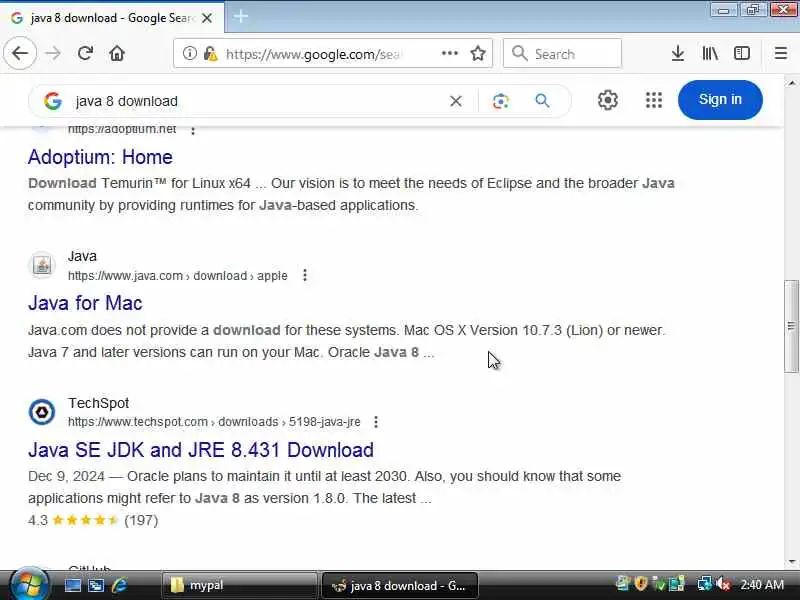This screenshot has height=600, width=800.
Task: Open page actions three-dot menu
Action: [x=449, y=53]
